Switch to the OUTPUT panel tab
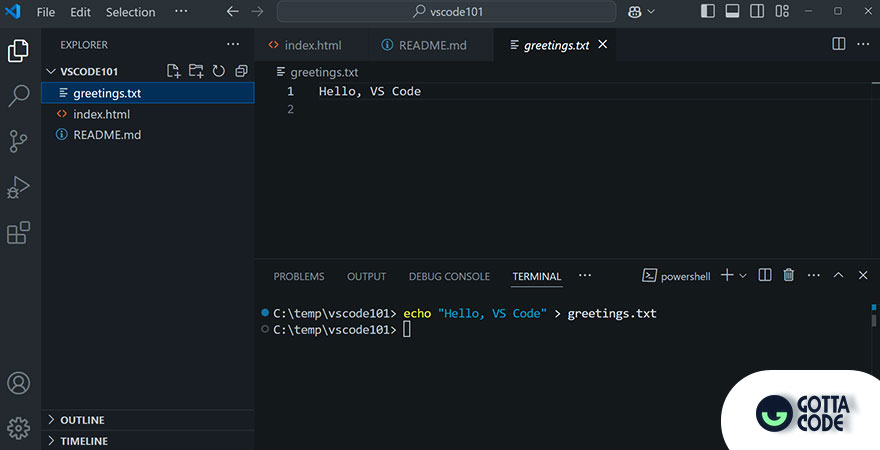Image resolution: width=880 pixels, height=450 pixels. pyautogui.click(x=366, y=277)
